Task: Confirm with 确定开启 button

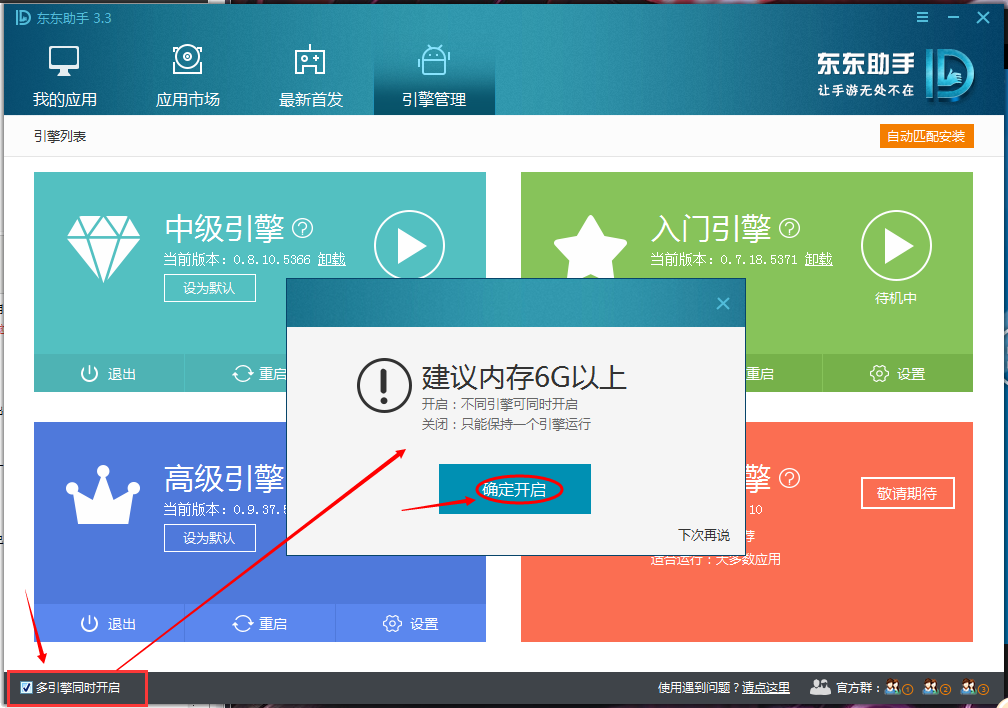Action: (x=514, y=489)
